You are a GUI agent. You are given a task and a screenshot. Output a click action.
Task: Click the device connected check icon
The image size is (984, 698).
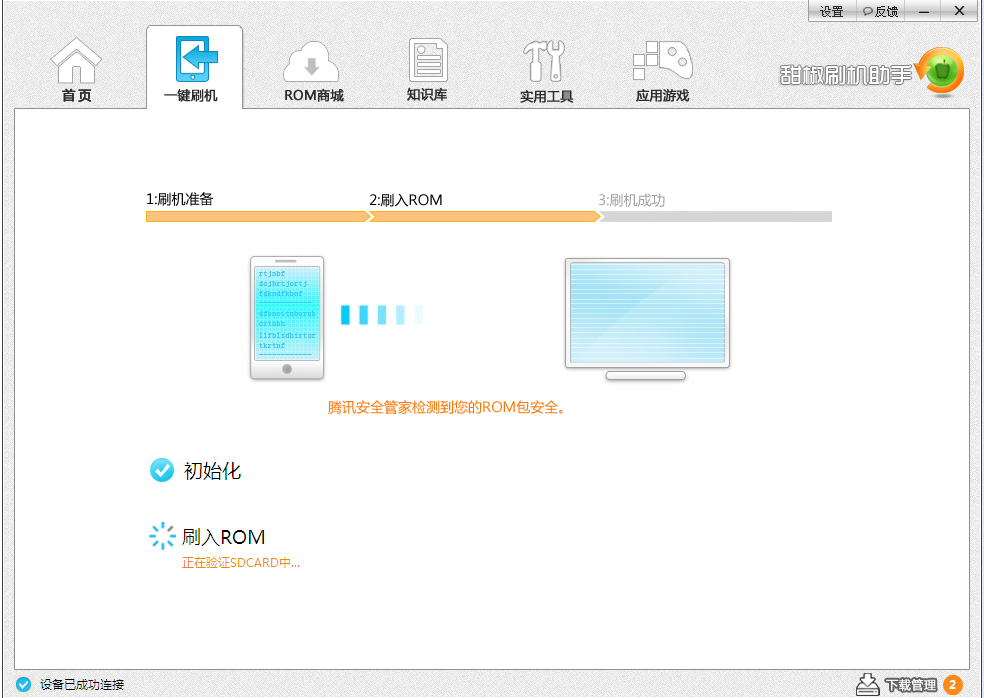23,684
